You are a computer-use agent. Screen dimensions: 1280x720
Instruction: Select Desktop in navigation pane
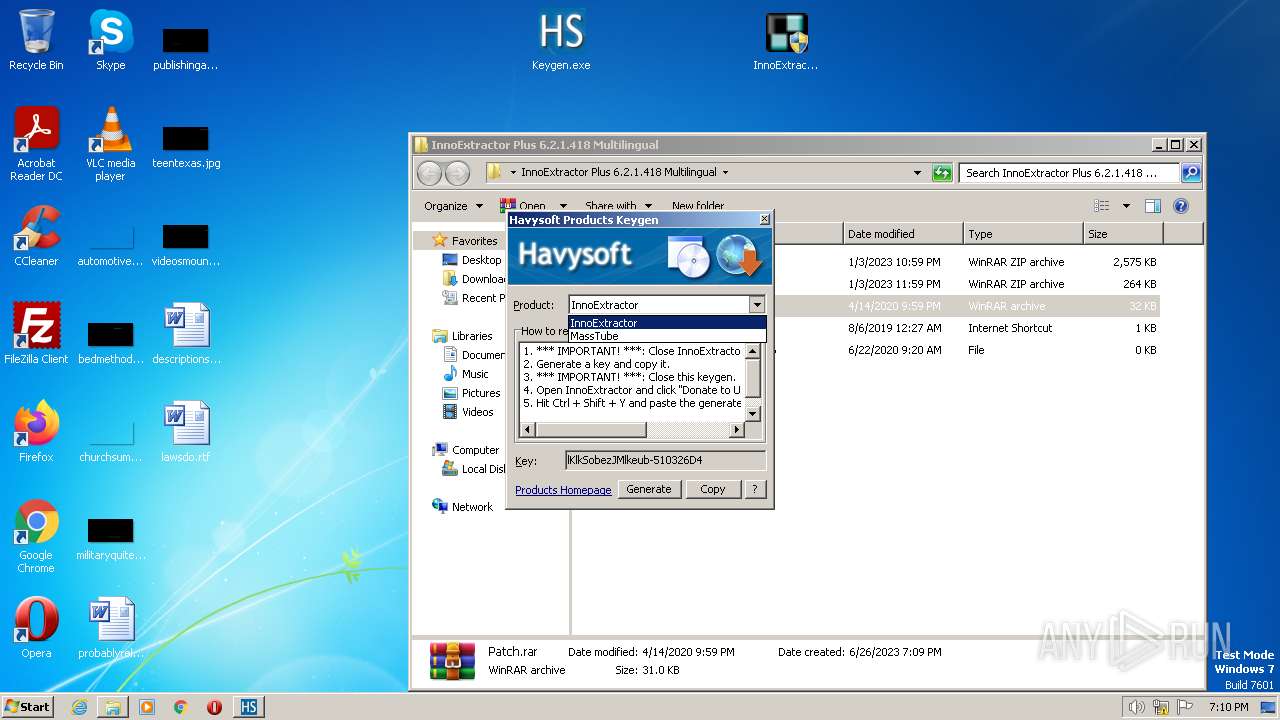tap(481, 260)
